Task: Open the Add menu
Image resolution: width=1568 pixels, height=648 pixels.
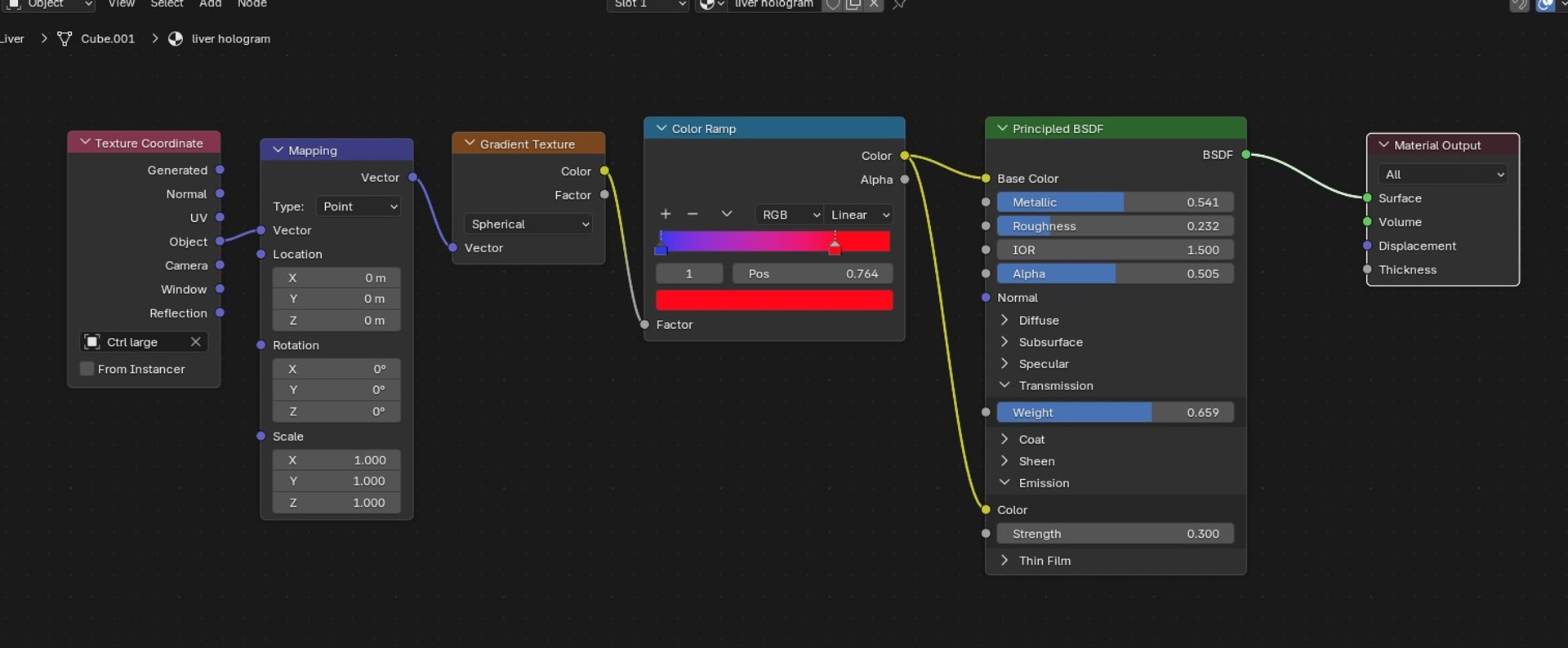Action: pos(211,4)
